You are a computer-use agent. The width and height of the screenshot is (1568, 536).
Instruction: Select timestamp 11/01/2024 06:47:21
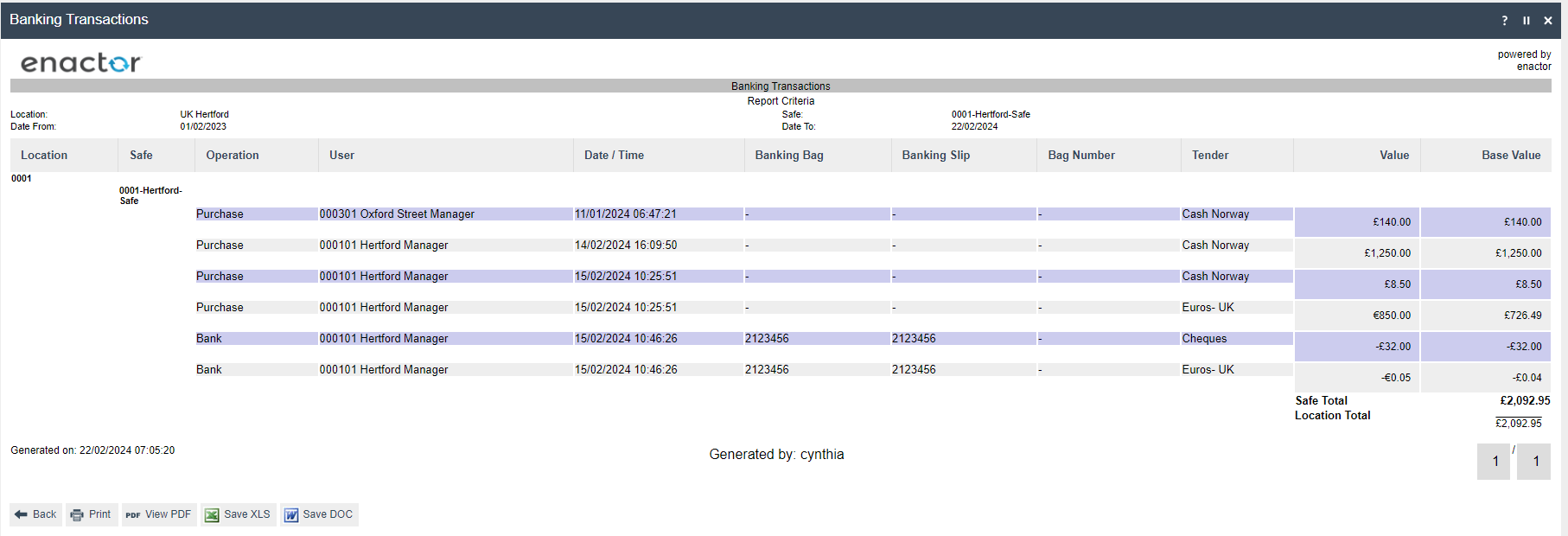(626, 214)
